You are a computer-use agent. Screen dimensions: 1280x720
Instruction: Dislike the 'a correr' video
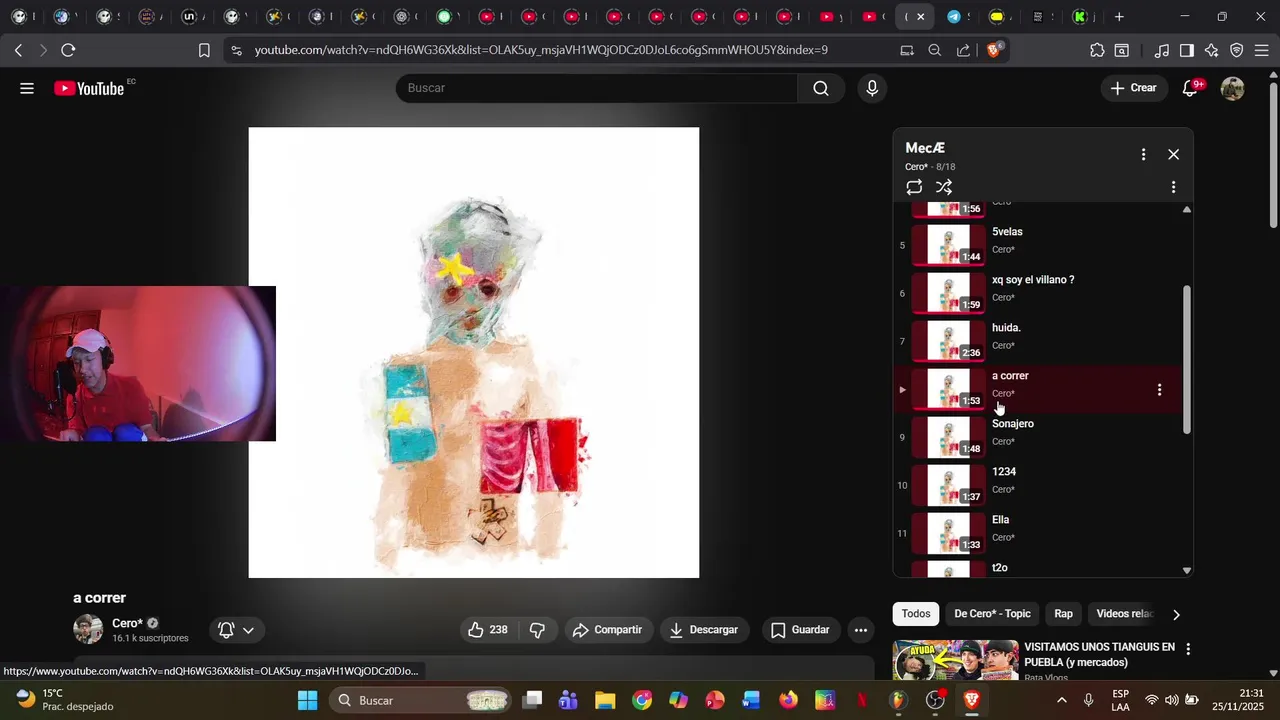(x=537, y=630)
